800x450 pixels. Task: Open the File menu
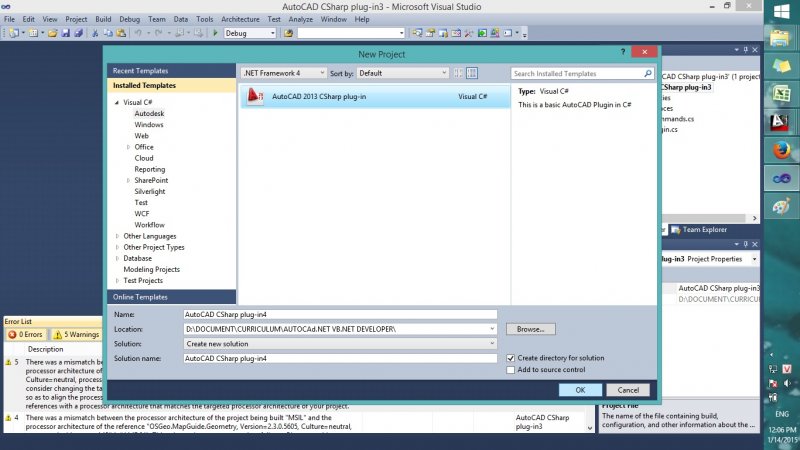pyautogui.click(x=9, y=19)
